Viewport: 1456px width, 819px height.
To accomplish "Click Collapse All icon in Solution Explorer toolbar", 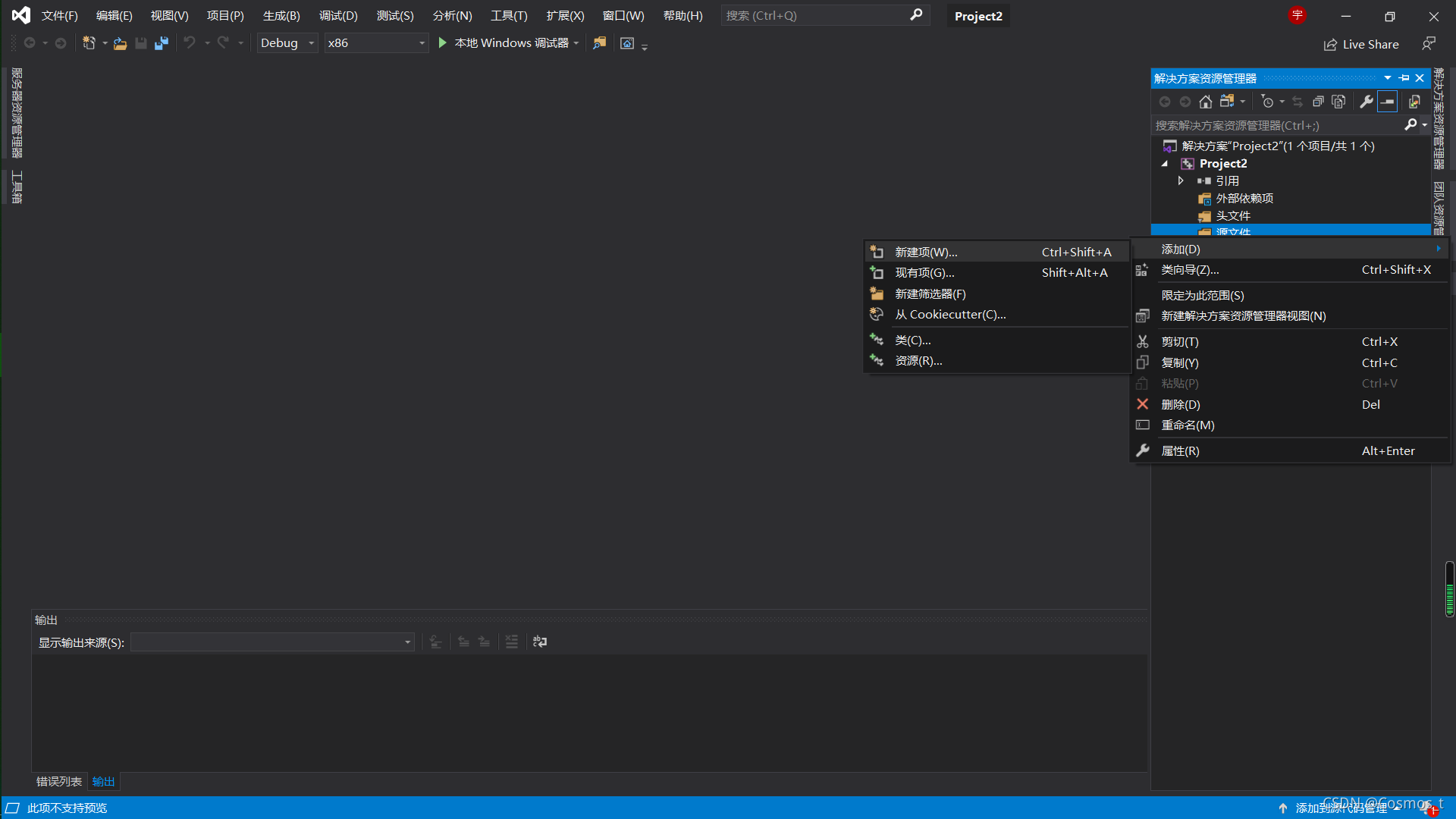I will tap(1318, 102).
